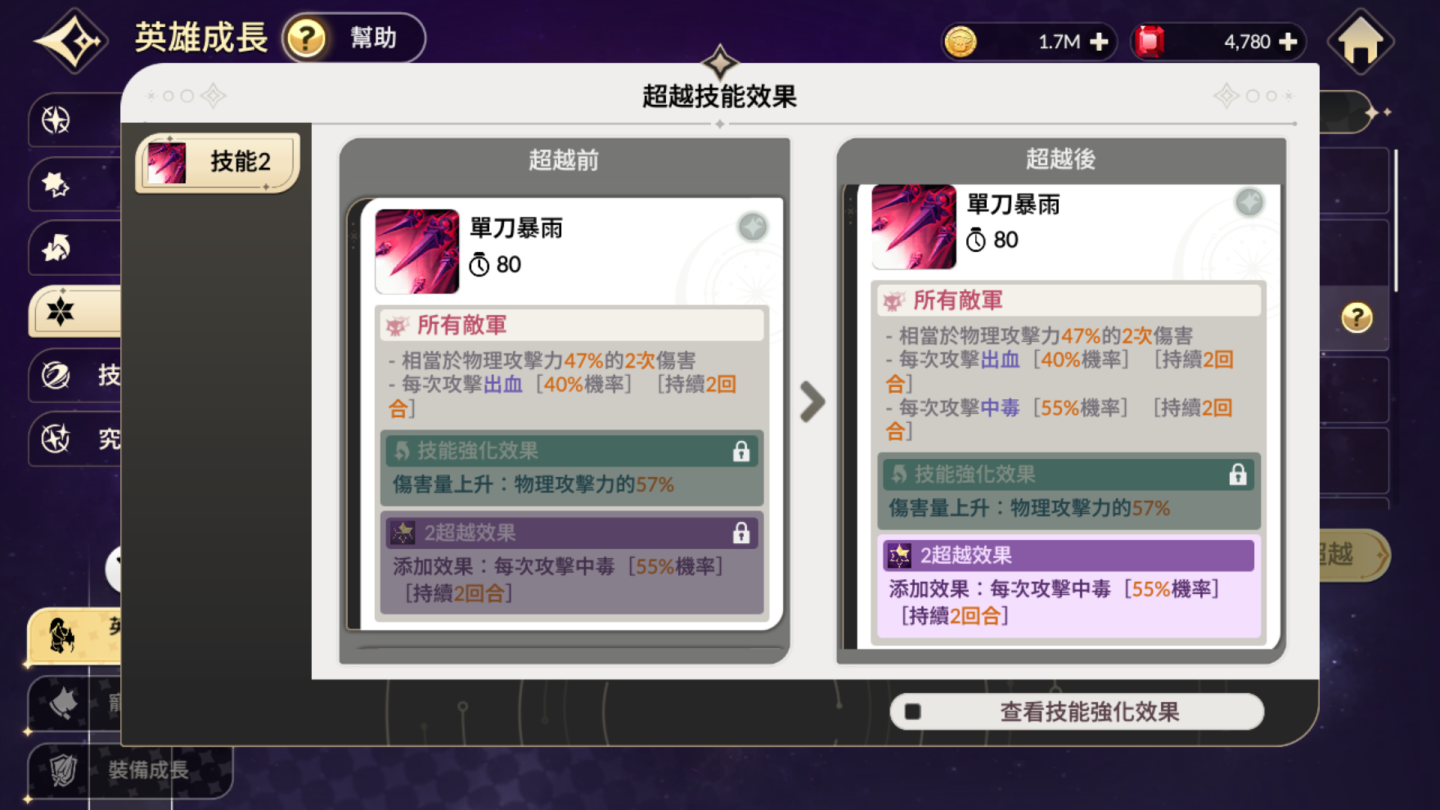Tap the home icon at top right
This screenshot has height=810, width=1440.
tap(1360, 42)
